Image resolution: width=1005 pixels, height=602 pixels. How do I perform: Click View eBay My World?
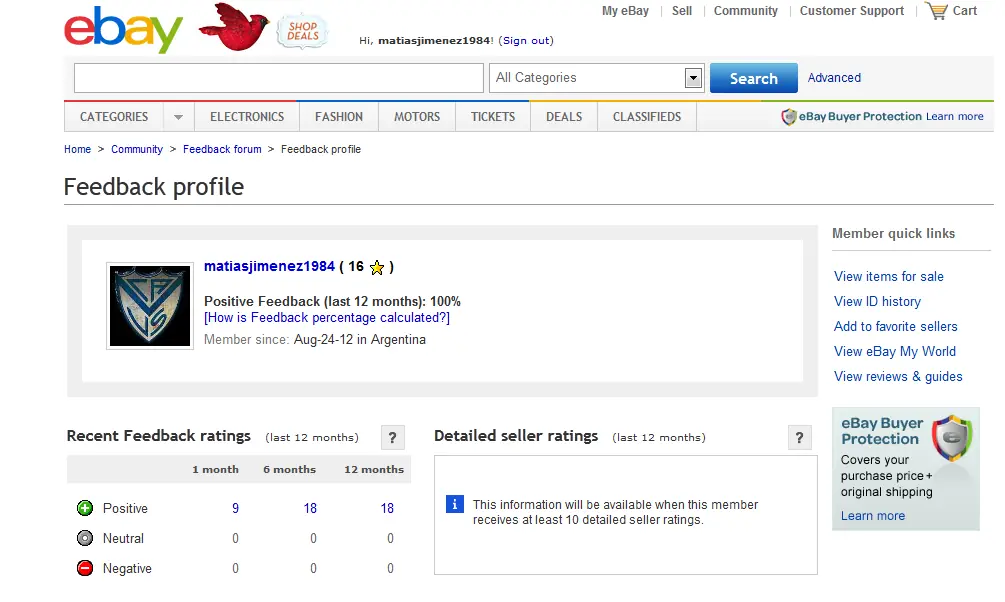(895, 351)
